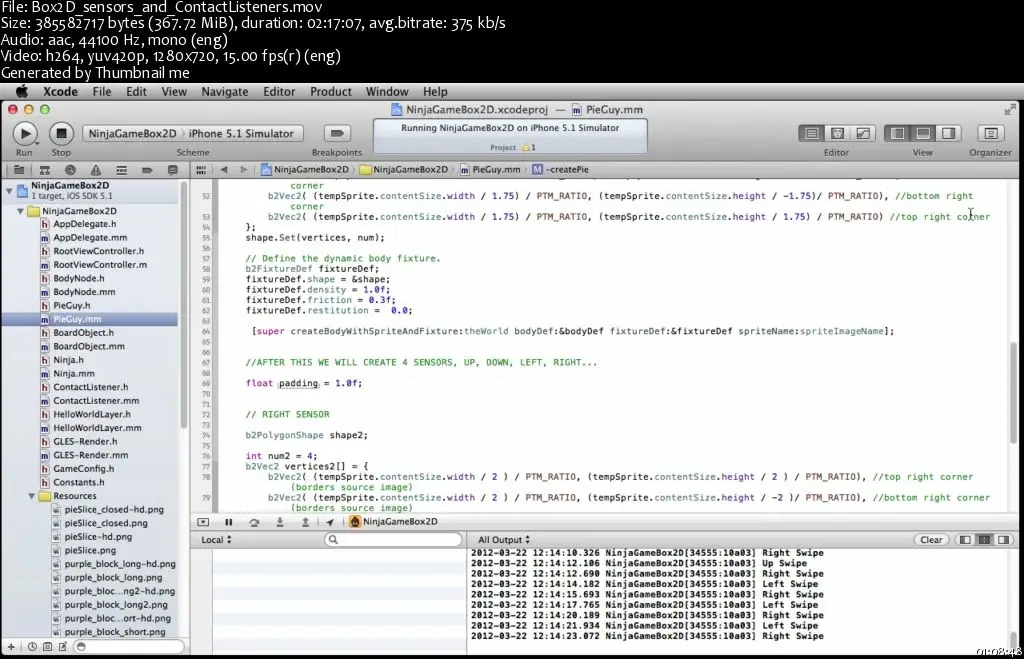Image resolution: width=1024 pixels, height=659 pixels.
Task: Open the Log navigator
Action: tap(172, 170)
